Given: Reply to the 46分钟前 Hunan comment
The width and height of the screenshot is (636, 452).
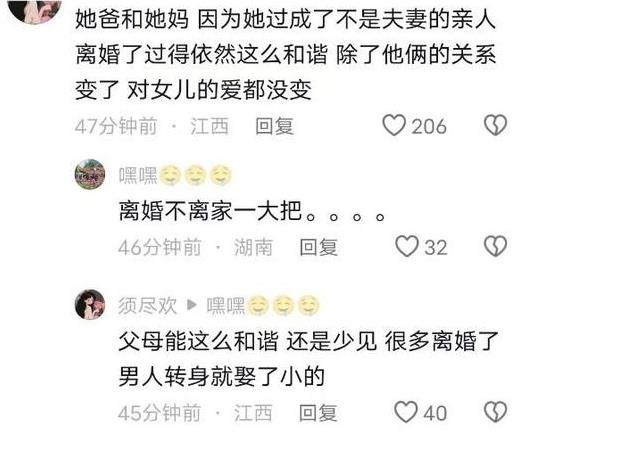Looking at the screenshot, I should pyautogui.click(x=318, y=247).
